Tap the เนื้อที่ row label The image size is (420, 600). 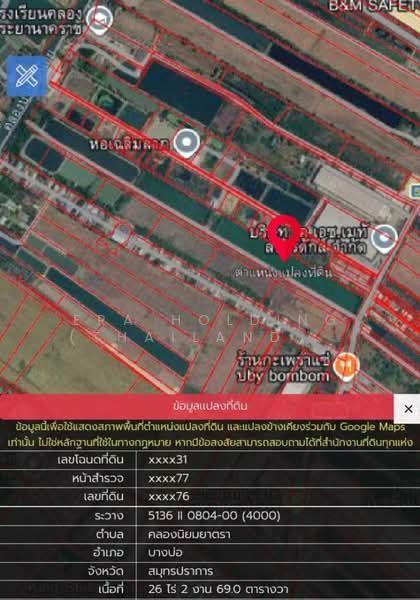[x=111, y=589]
